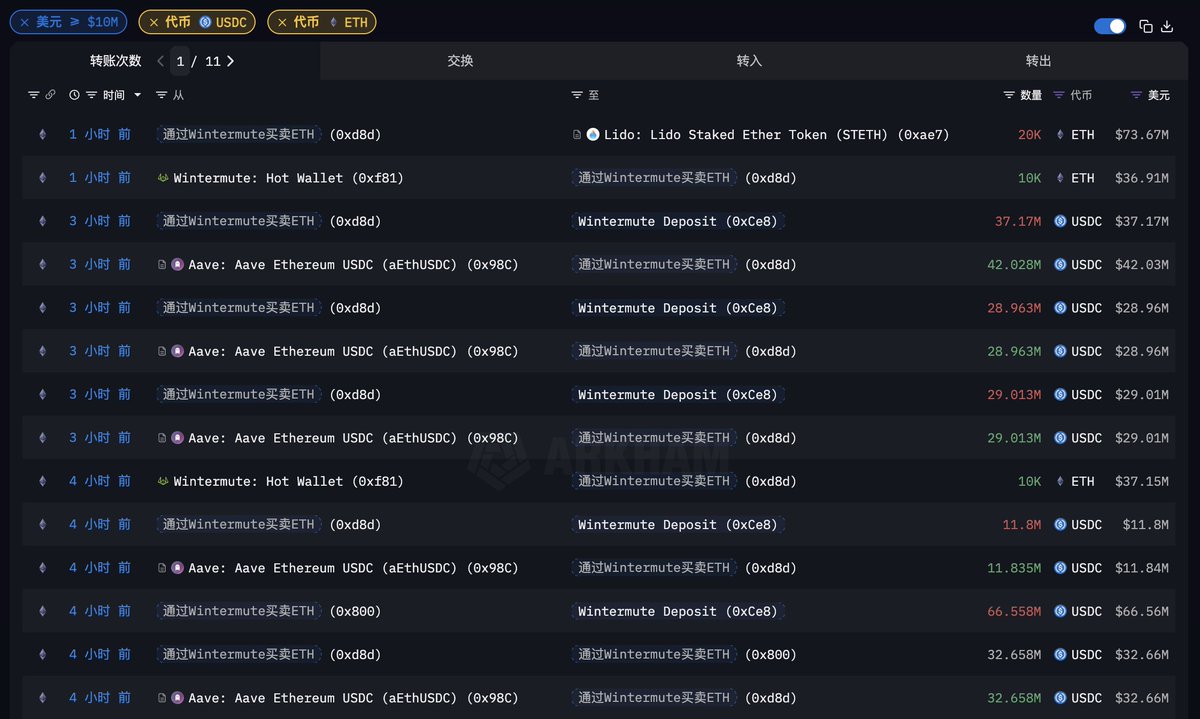
Task: Click the Ethereum chain icon in the $36.91M row
Action: pos(42,178)
